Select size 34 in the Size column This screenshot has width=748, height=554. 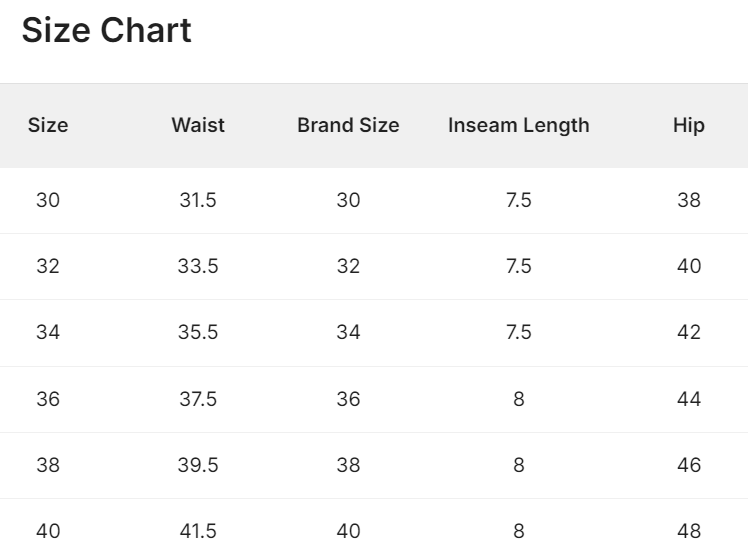pos(48,332)
